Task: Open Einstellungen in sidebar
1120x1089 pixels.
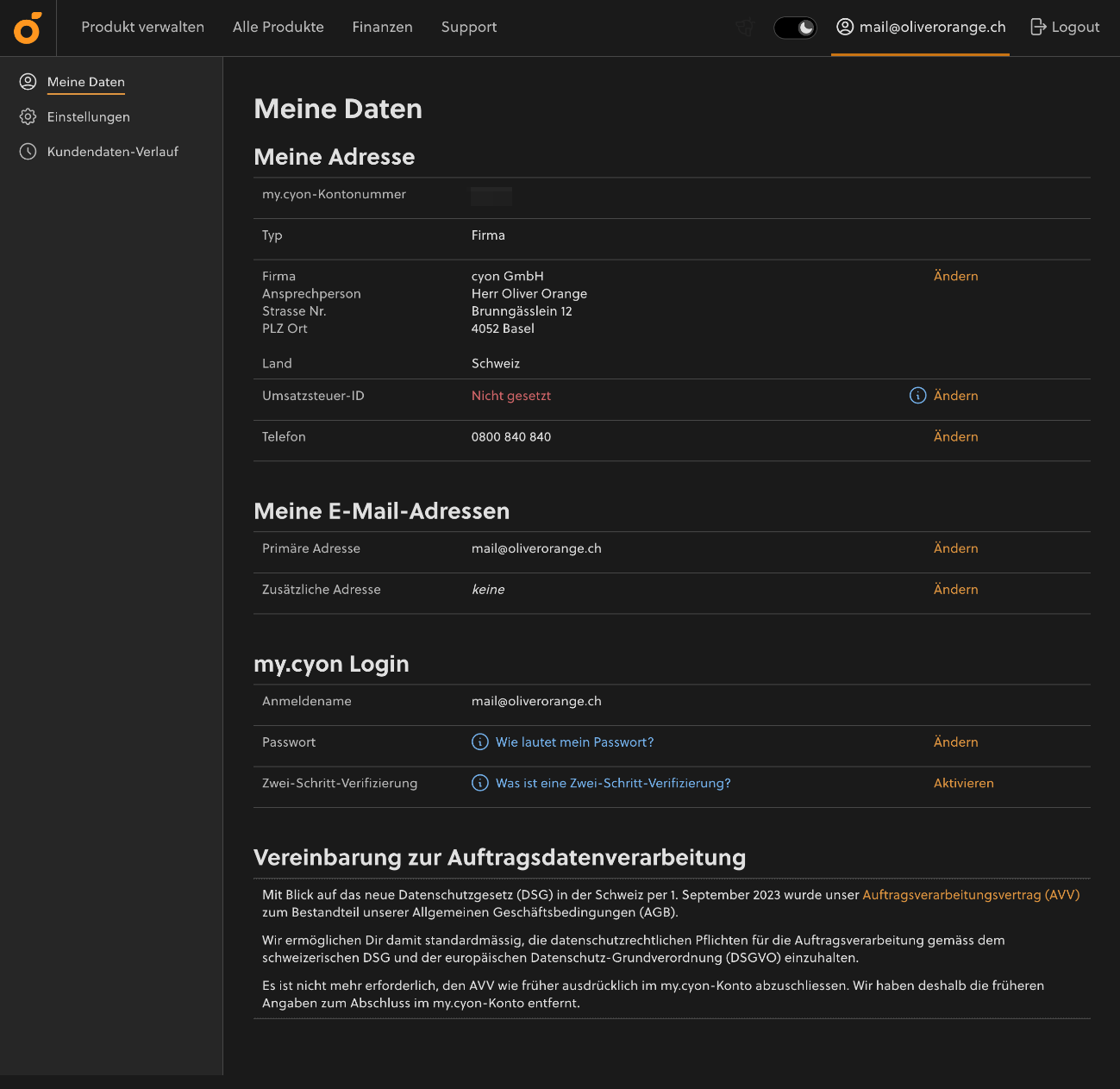Action: (89, 117)
